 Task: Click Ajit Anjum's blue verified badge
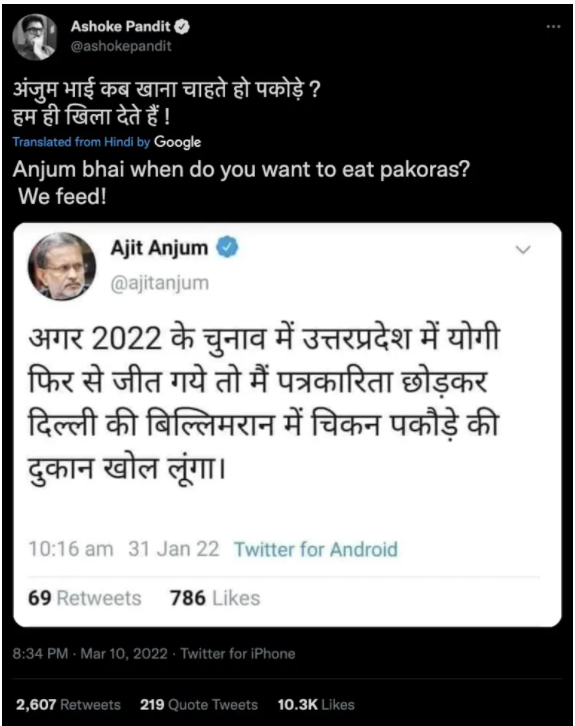click(x=227, y=247)
